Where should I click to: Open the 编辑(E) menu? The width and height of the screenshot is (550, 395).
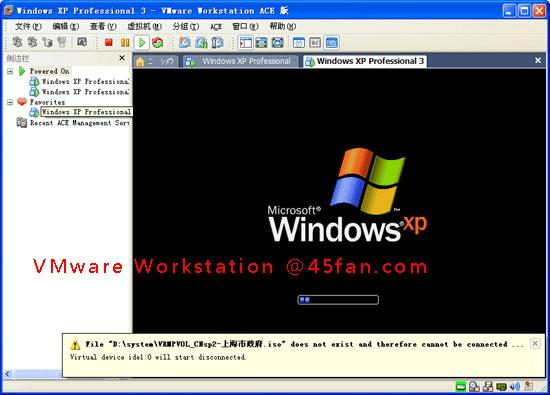[66, 26]
